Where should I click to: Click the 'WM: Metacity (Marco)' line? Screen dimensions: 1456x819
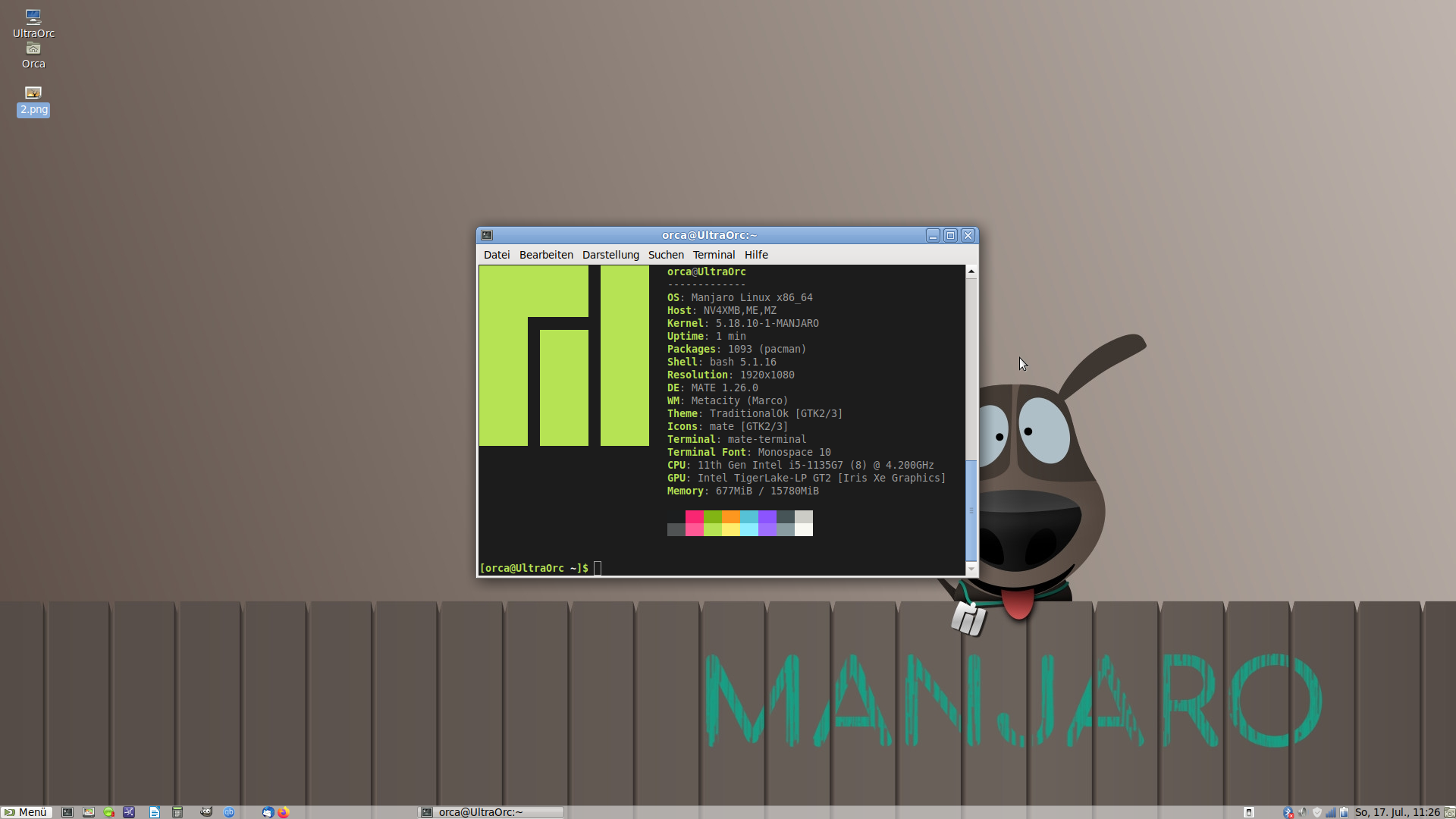(x=727, y=400)
